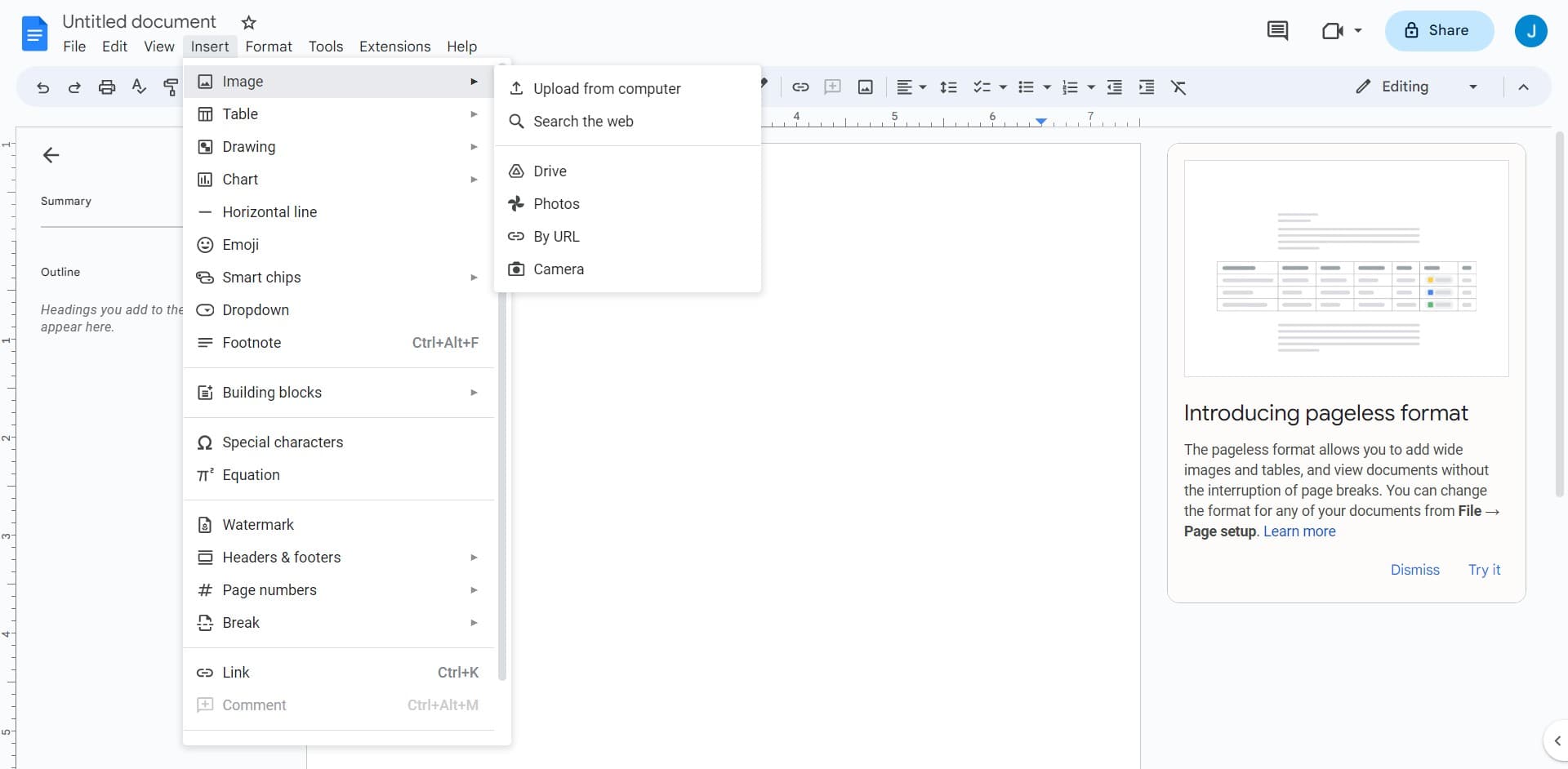Undo the last action

pyautogui.click(x=42, y=87)
